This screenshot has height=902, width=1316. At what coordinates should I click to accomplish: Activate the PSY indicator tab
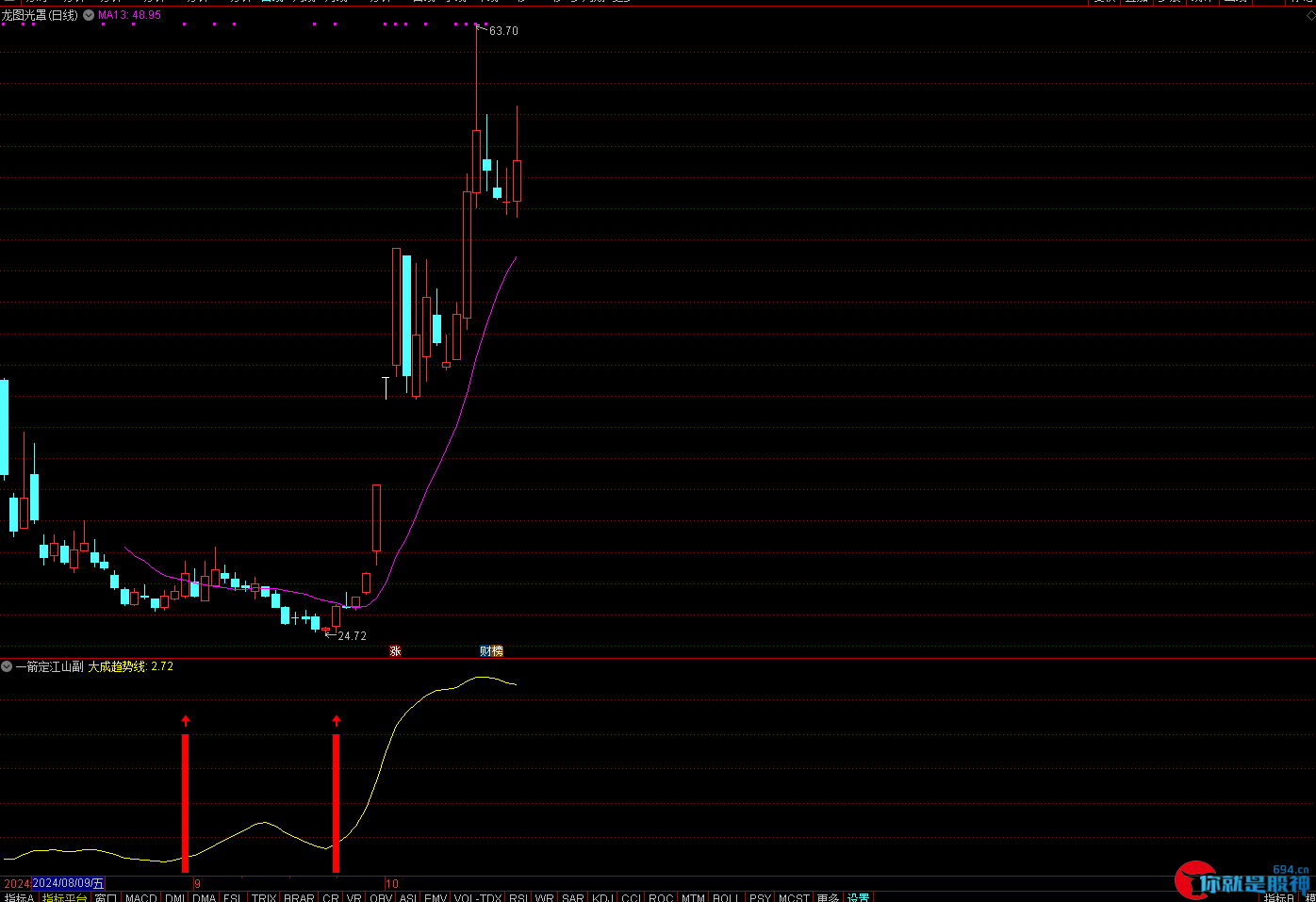(760, 897)
